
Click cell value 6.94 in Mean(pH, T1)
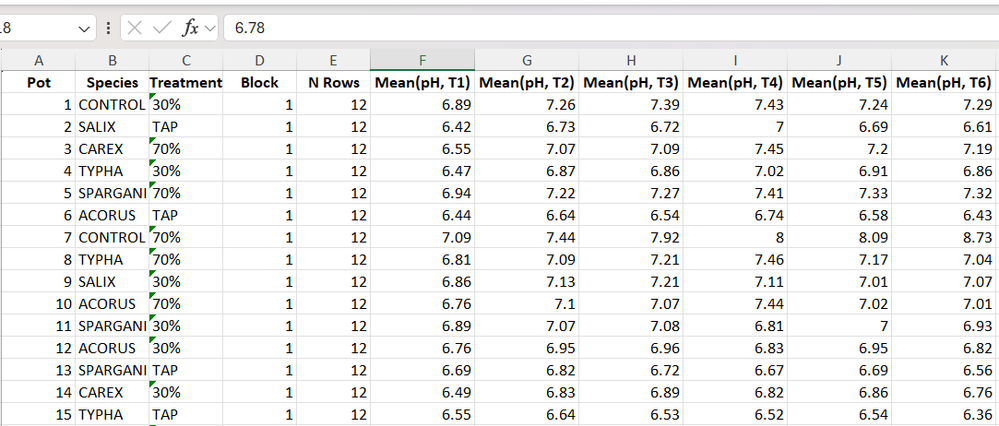pyautogui.click(x=422, y=193)
